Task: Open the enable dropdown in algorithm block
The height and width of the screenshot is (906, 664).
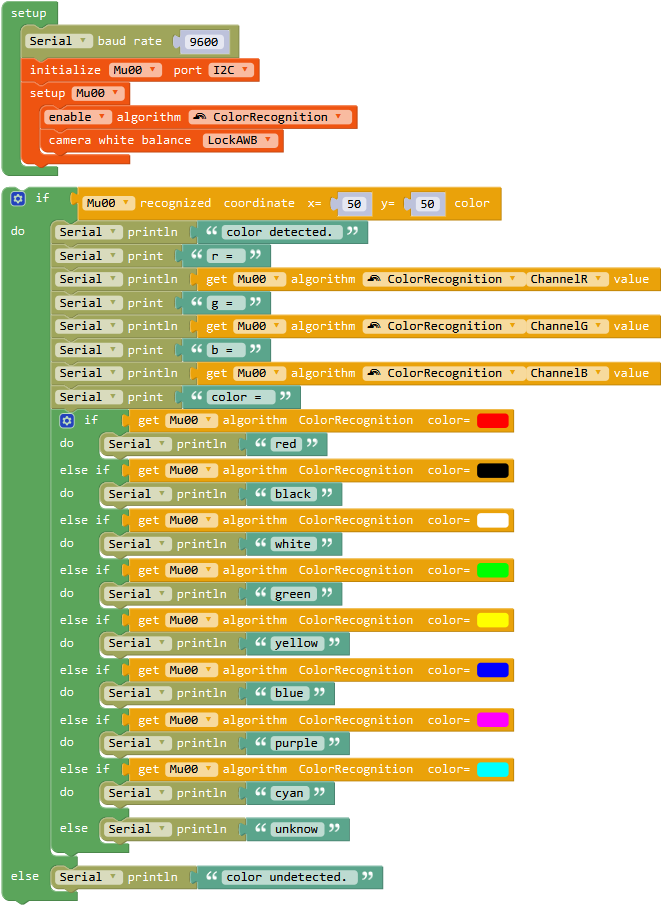Action: [77, 117]
